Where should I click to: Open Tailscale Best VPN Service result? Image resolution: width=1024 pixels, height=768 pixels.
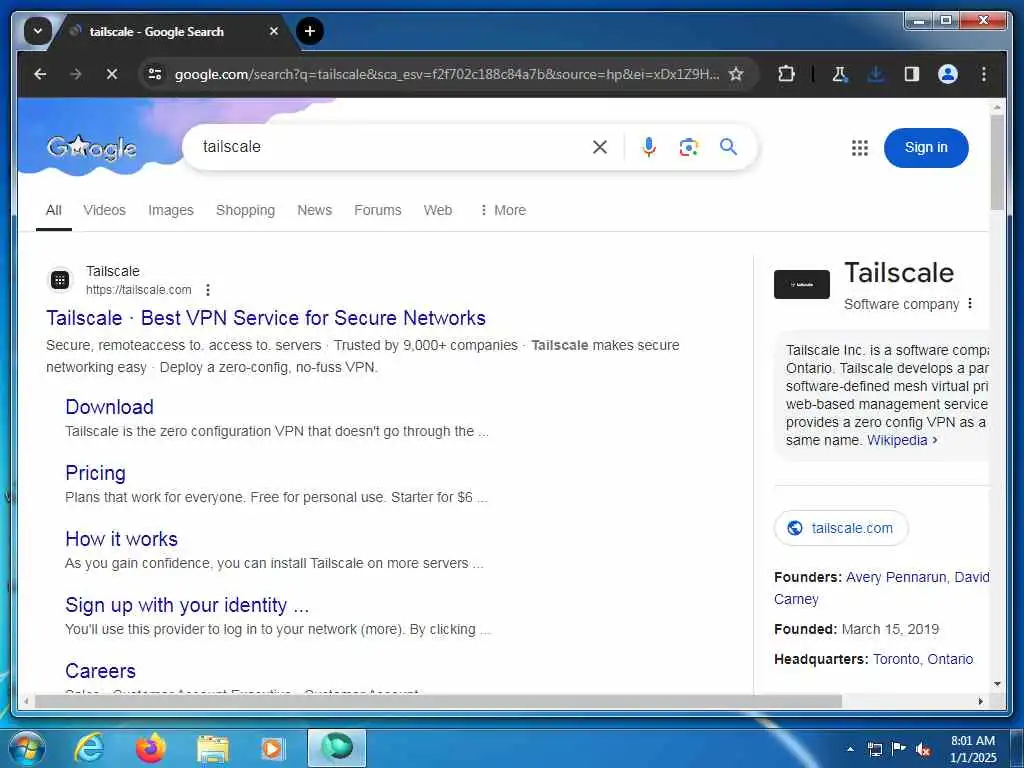pos(266,318)
